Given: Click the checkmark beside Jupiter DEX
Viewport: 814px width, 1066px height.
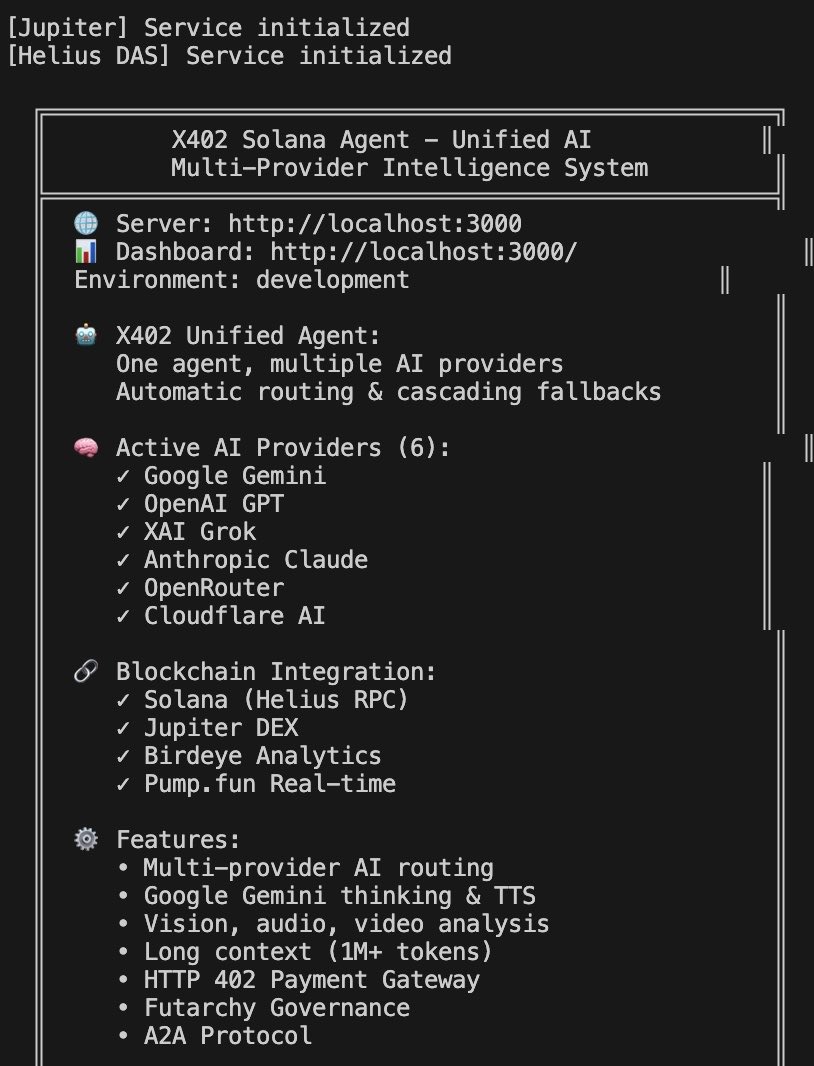Looking at the screenshot, I should tap(123, 728).
